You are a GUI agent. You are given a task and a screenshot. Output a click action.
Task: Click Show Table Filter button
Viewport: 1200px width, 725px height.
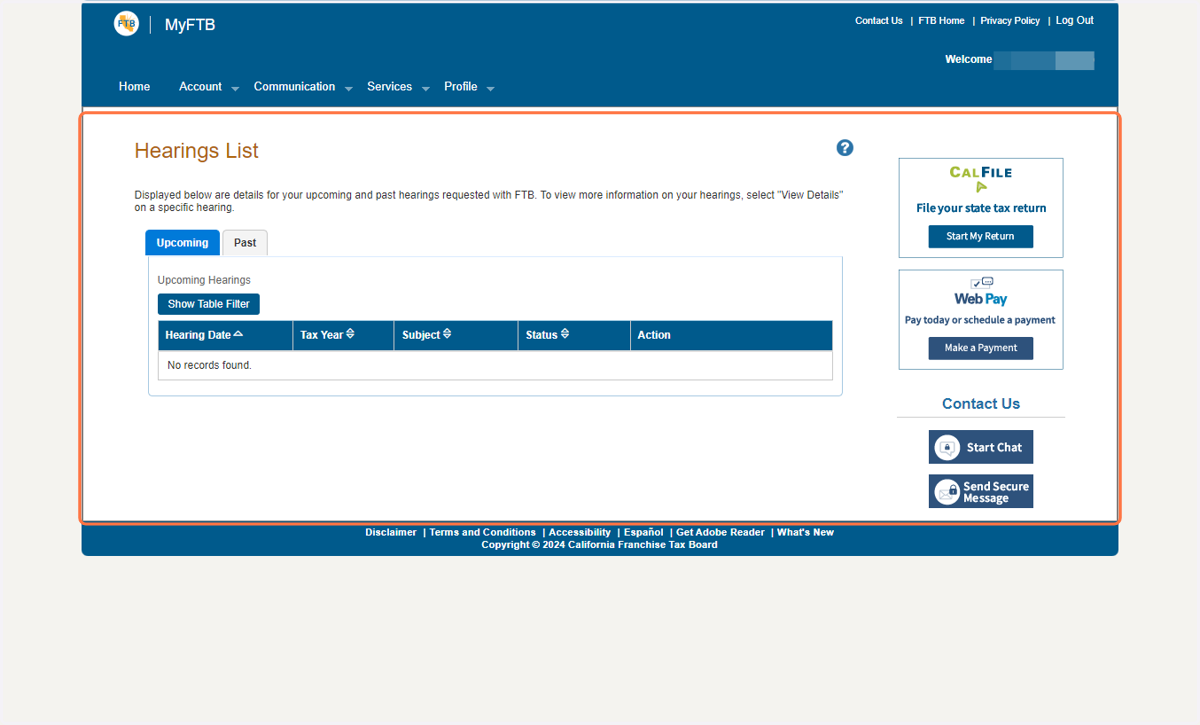209,304
